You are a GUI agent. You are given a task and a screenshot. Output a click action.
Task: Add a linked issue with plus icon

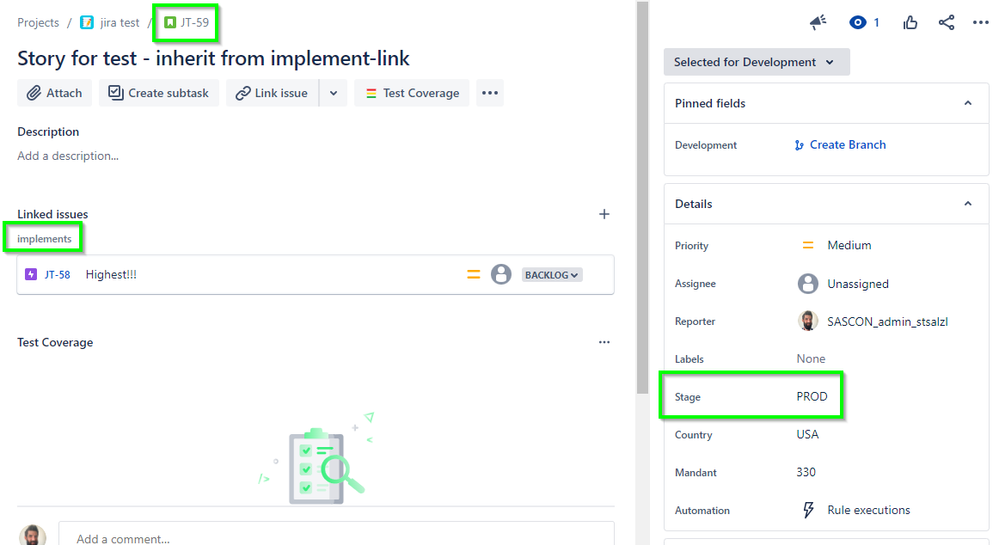point(604,214)
